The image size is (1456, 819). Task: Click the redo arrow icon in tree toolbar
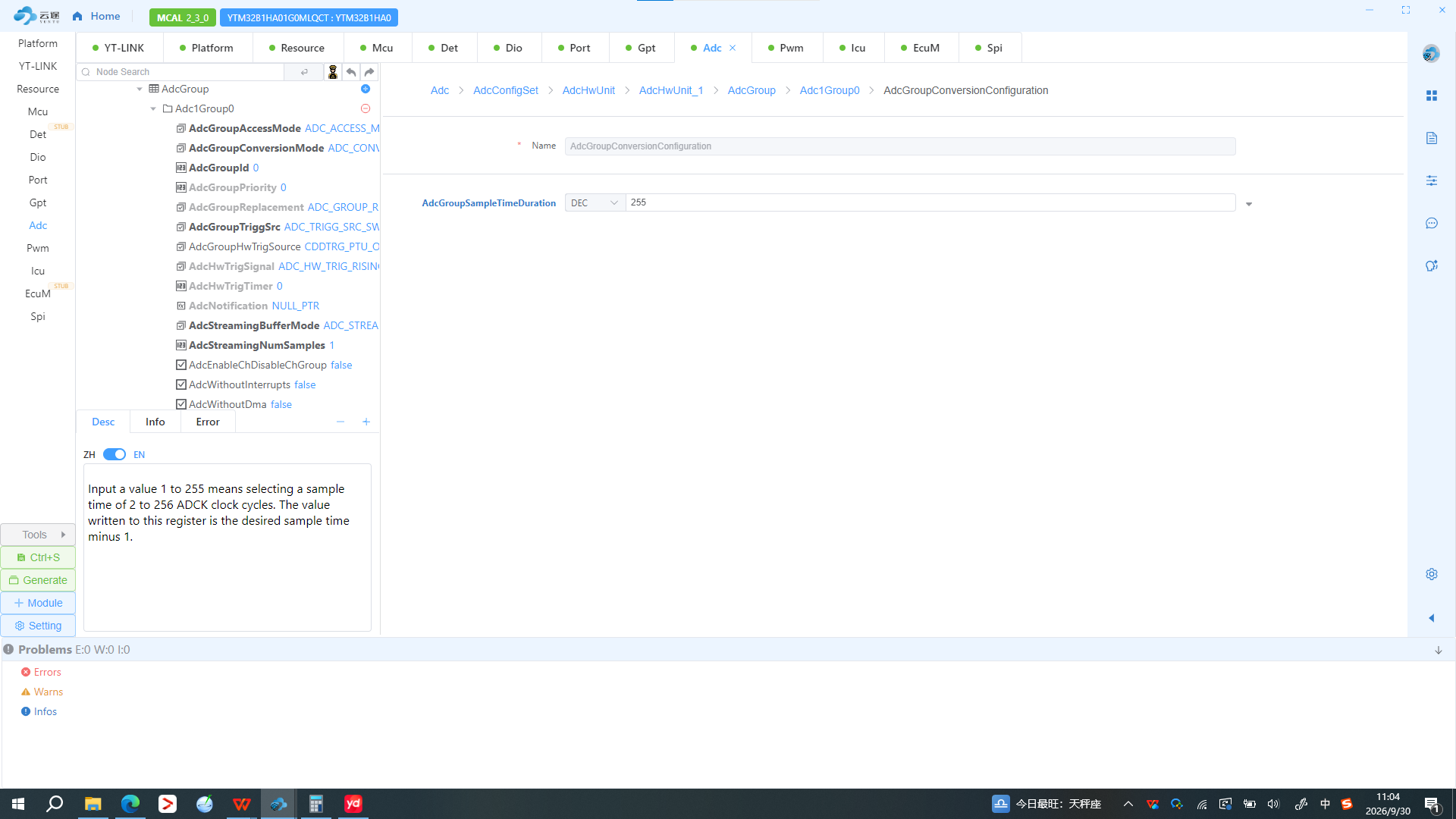tap(369, 72)
